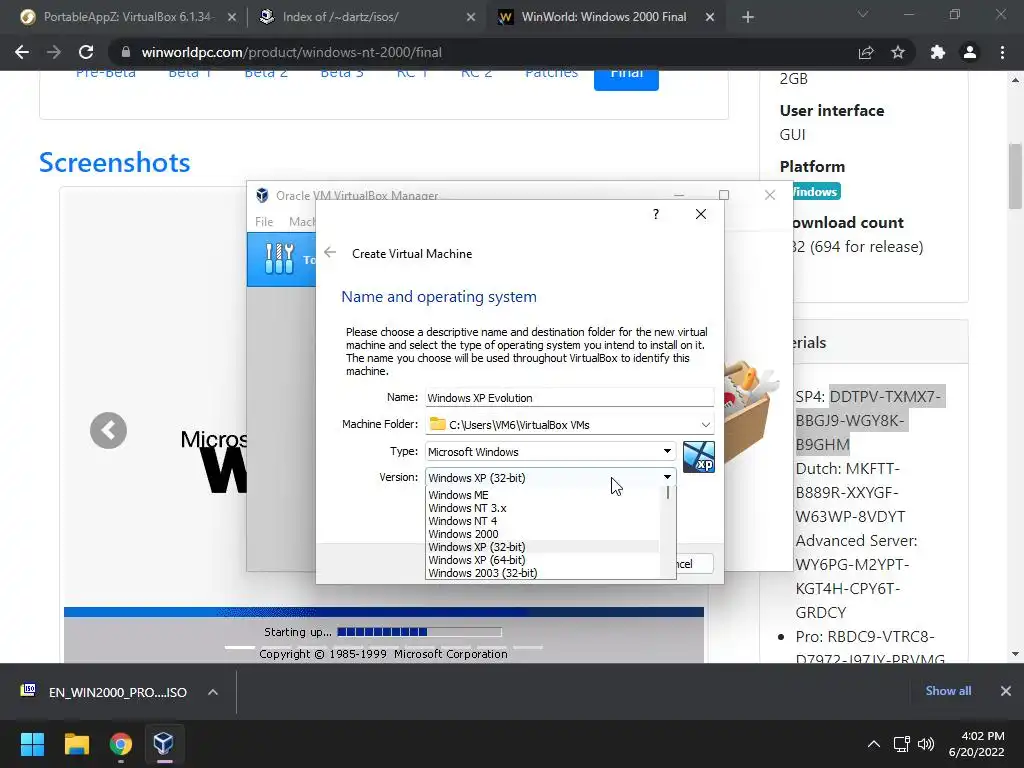Open downloaded EN_WIN2000_PRO ISO file

[104, 692]
